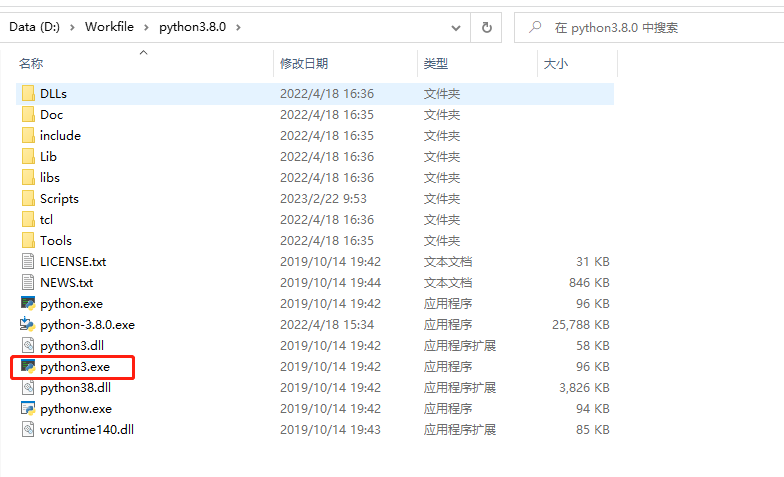
Task: Select the Tools folder name
Action: click(x=56, y=241)
